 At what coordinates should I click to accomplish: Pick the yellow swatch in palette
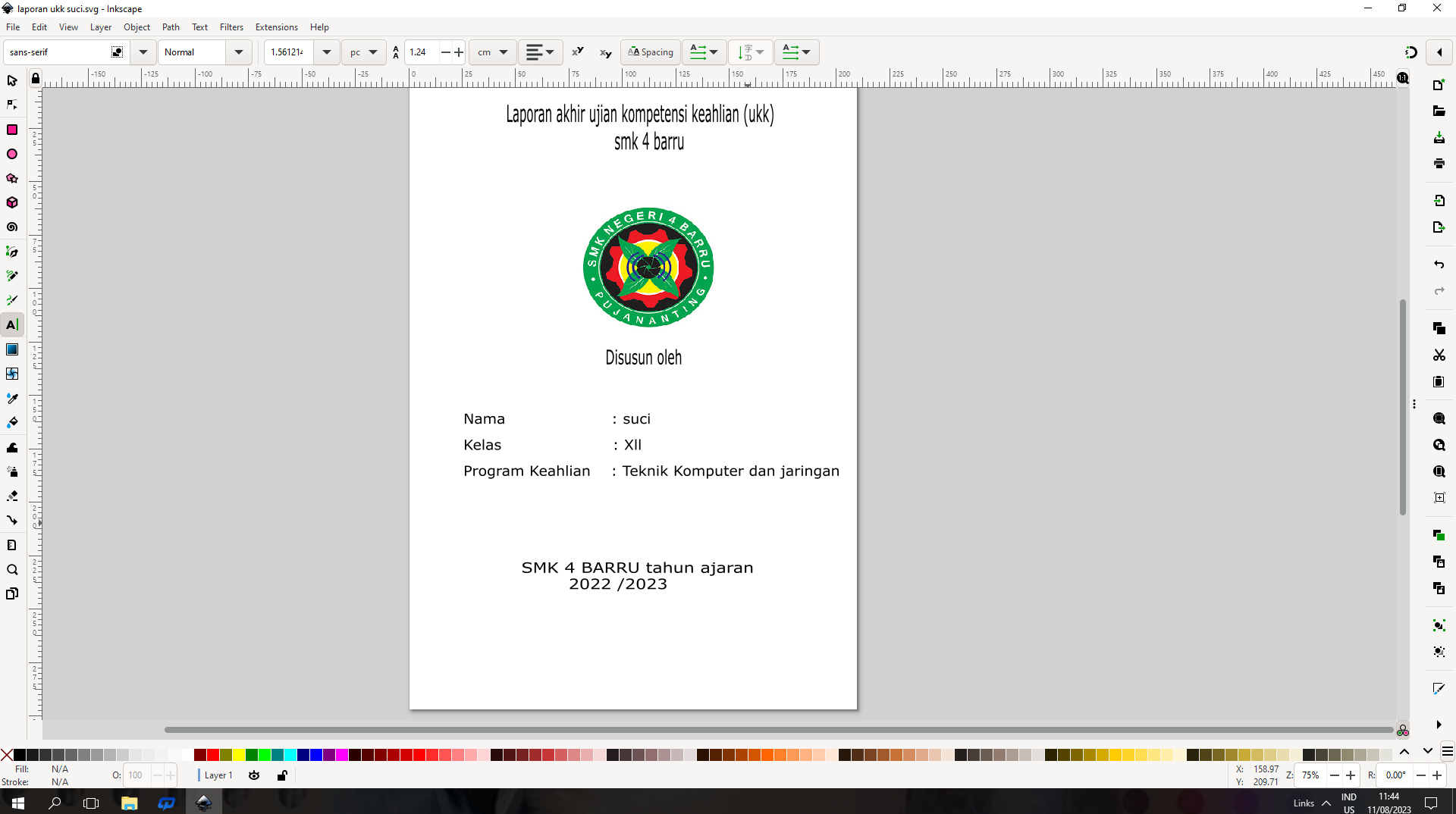coord(239,754)
